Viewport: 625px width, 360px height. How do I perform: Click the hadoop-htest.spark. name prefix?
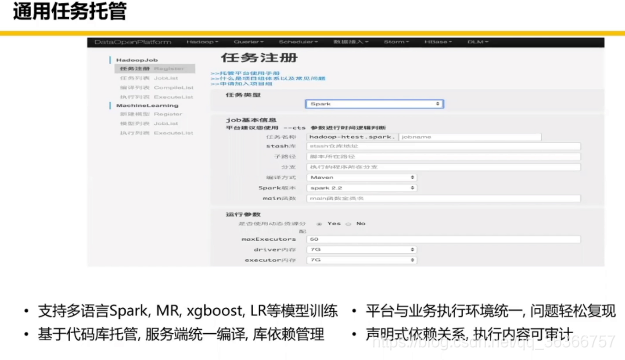pos(352,137)
